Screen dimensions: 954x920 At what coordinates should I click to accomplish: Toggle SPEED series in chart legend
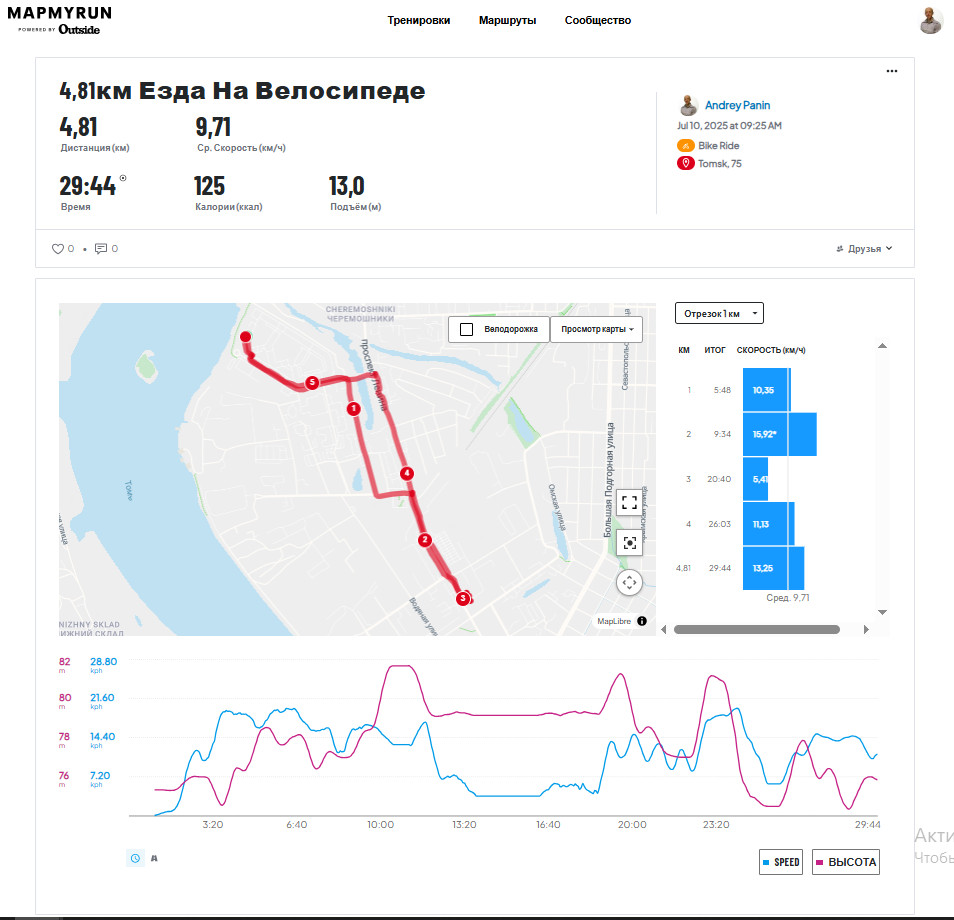781,862
